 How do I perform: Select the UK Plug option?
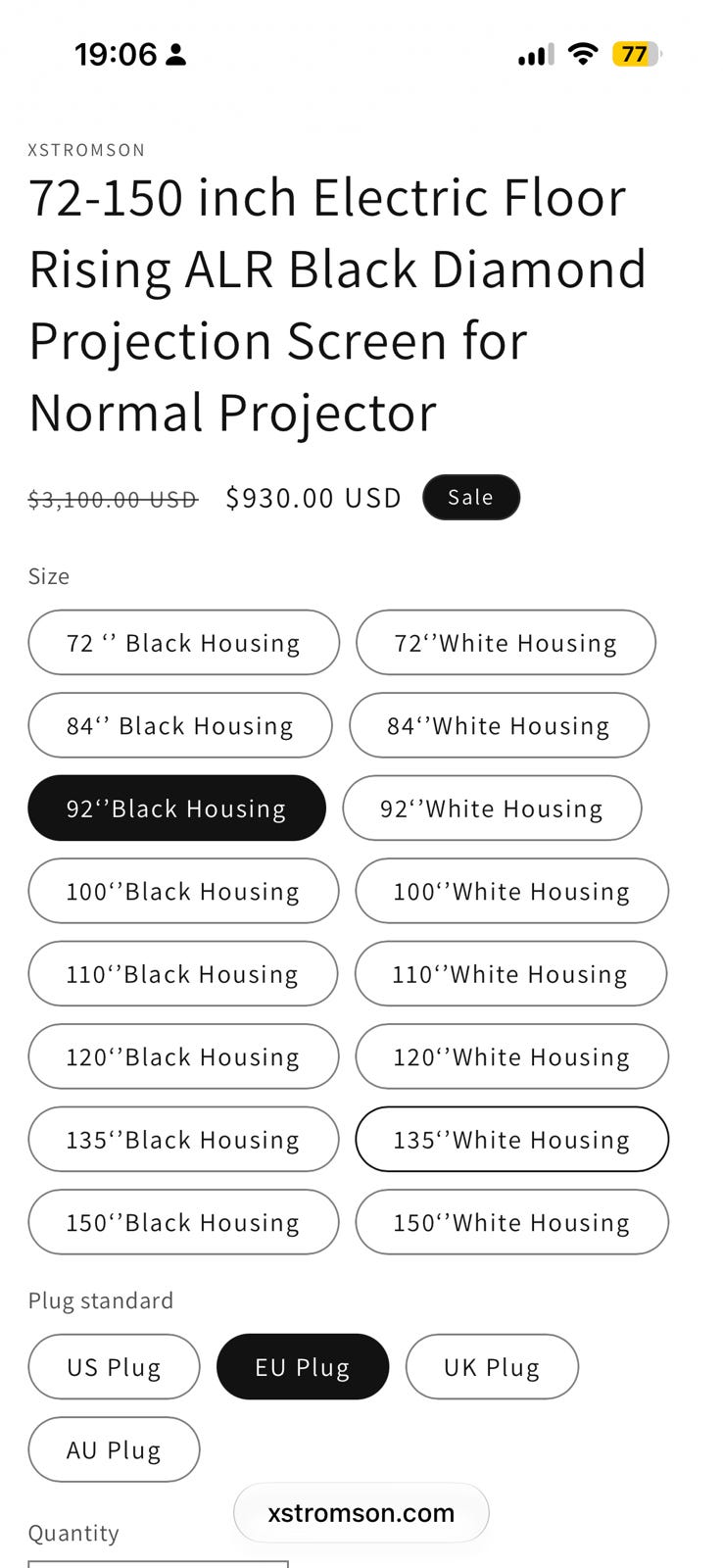point(492,1367)
